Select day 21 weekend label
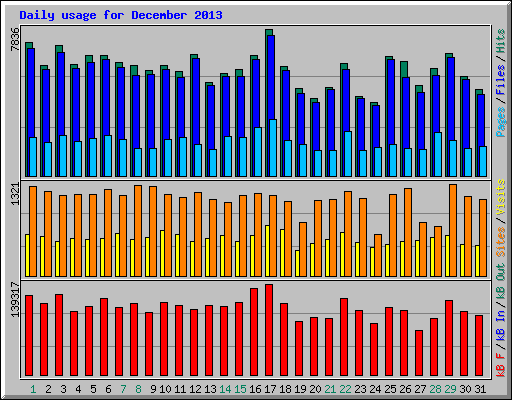 click(x=330, y=389)
